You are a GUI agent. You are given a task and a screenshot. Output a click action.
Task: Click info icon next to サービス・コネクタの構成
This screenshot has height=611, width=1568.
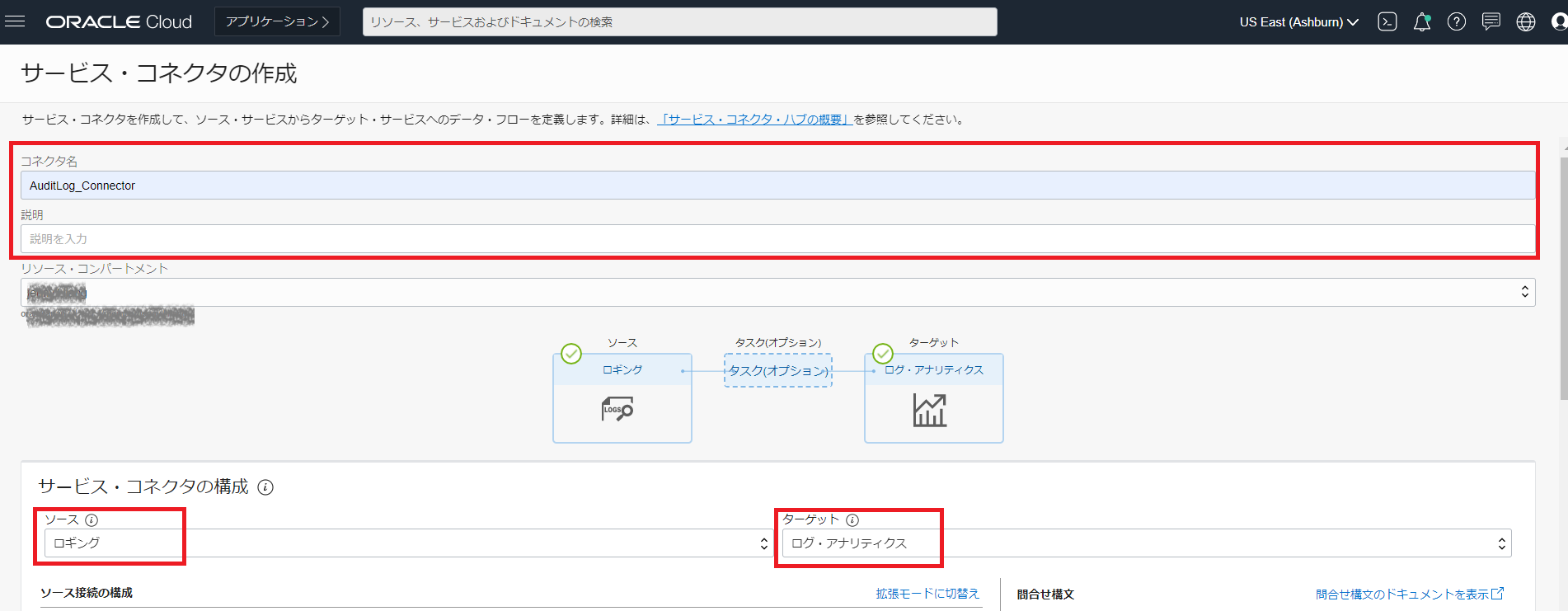pos(265,487)
